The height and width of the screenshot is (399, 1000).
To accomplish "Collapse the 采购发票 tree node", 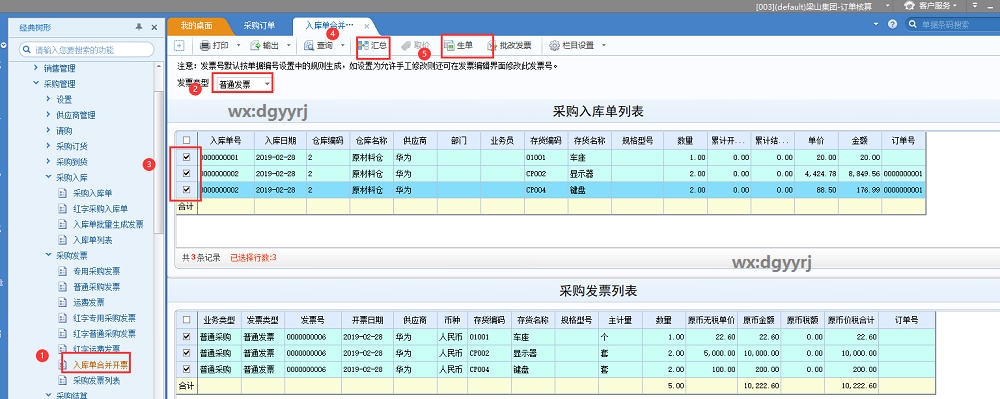I will click(x=48, y=256).
